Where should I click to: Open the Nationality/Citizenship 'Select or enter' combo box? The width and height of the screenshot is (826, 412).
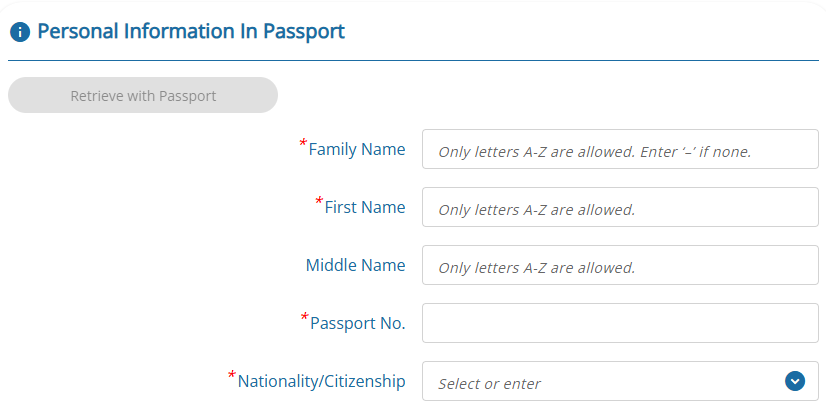pyautogui.click(x=600, y=382)
